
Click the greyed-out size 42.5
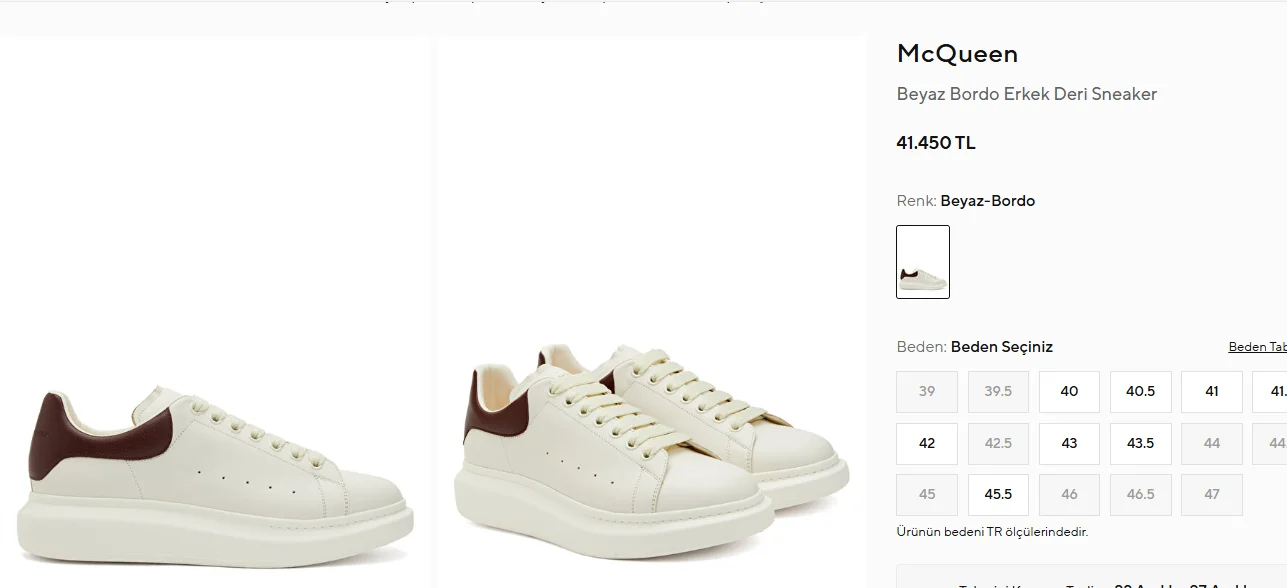[x=998, y=444]
